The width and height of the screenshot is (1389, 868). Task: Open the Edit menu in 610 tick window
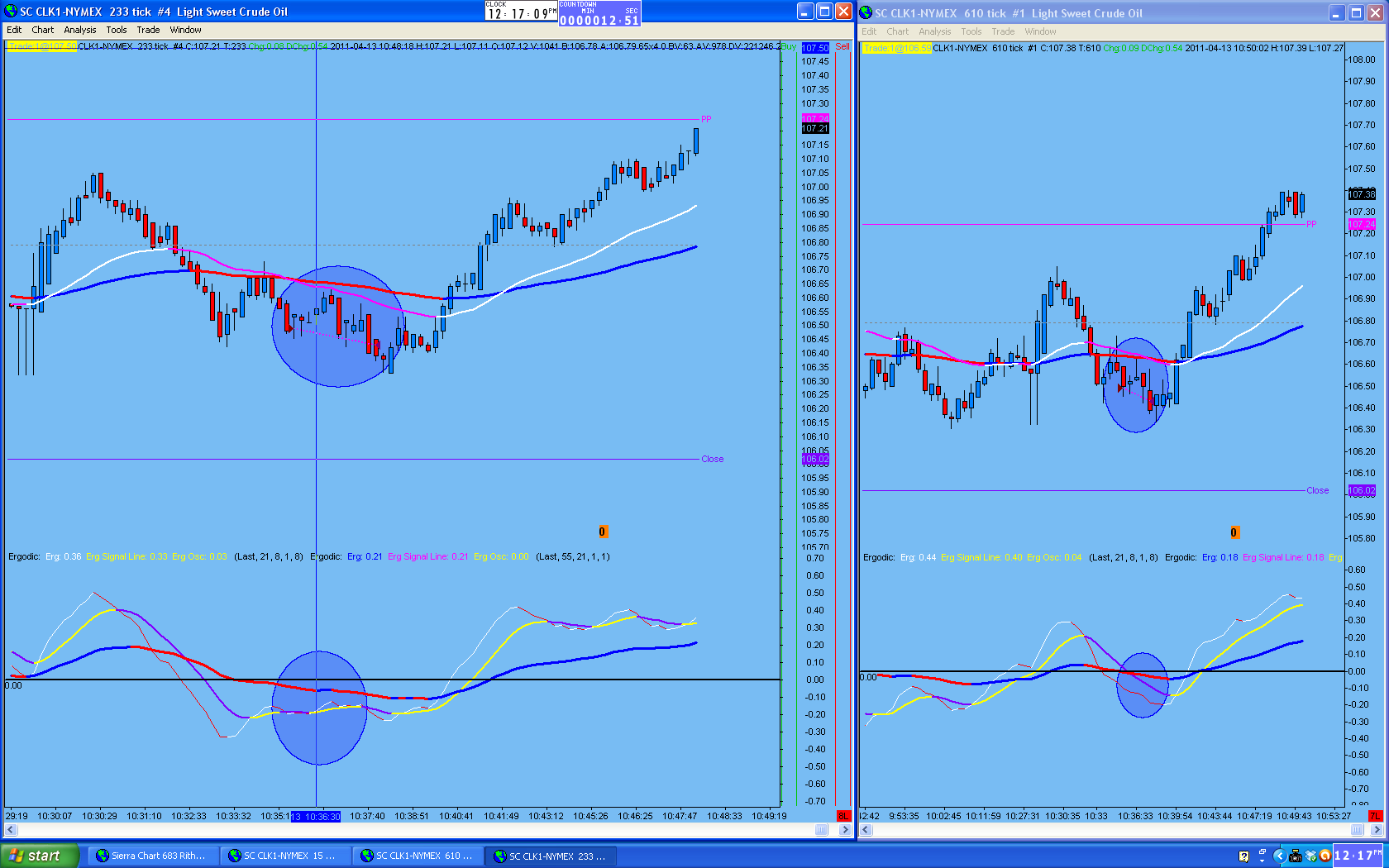tap(869, 31)
